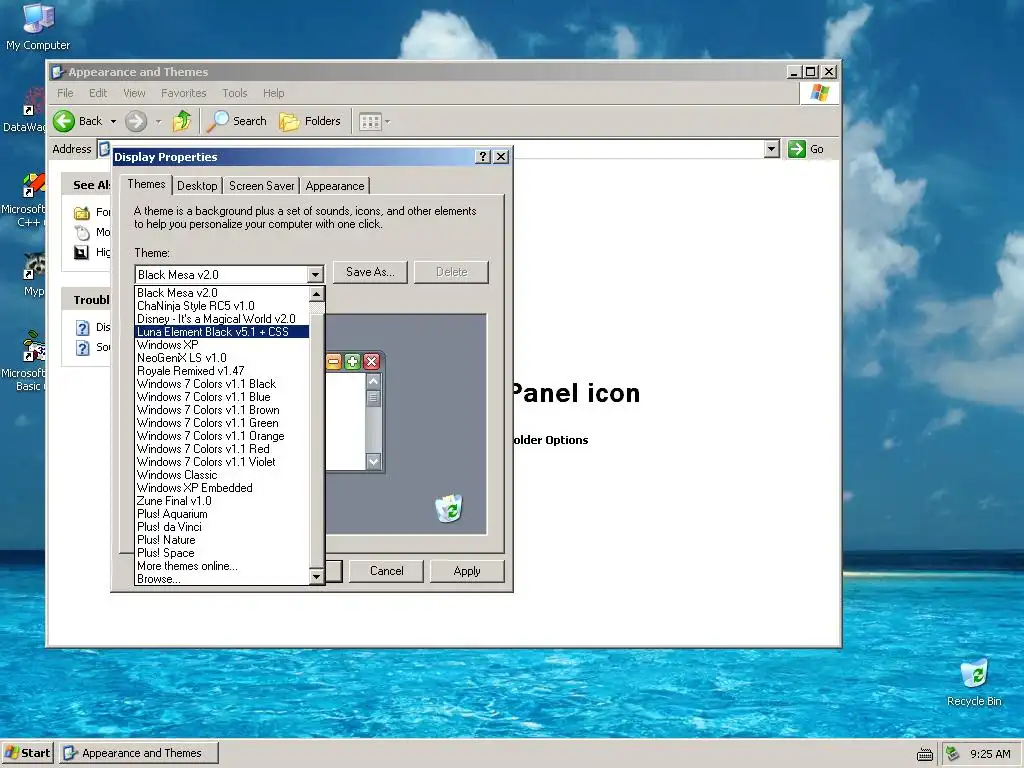Click the Back arrow icon in Explorer toolbar
This screenshot has height=768, width=1024.
(64, 121)
